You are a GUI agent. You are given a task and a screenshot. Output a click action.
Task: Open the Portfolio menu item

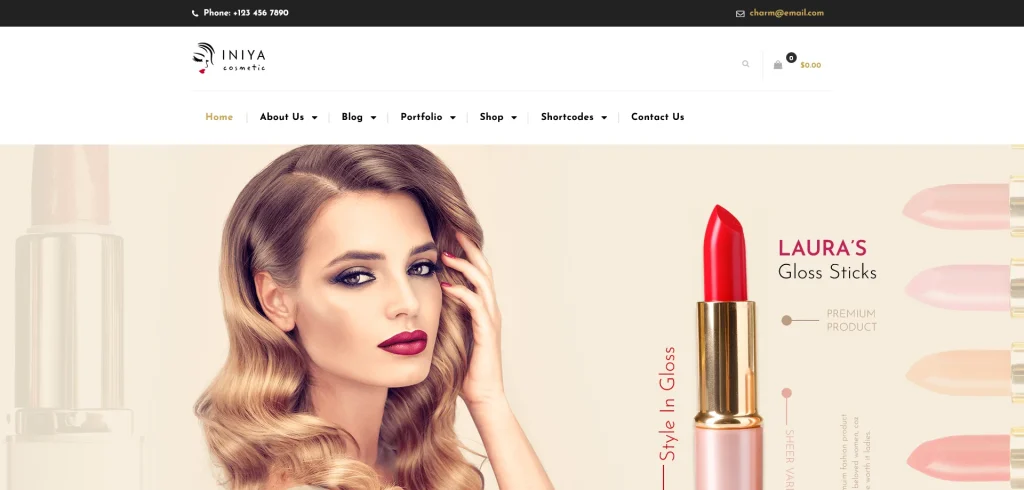click(421, 117)
